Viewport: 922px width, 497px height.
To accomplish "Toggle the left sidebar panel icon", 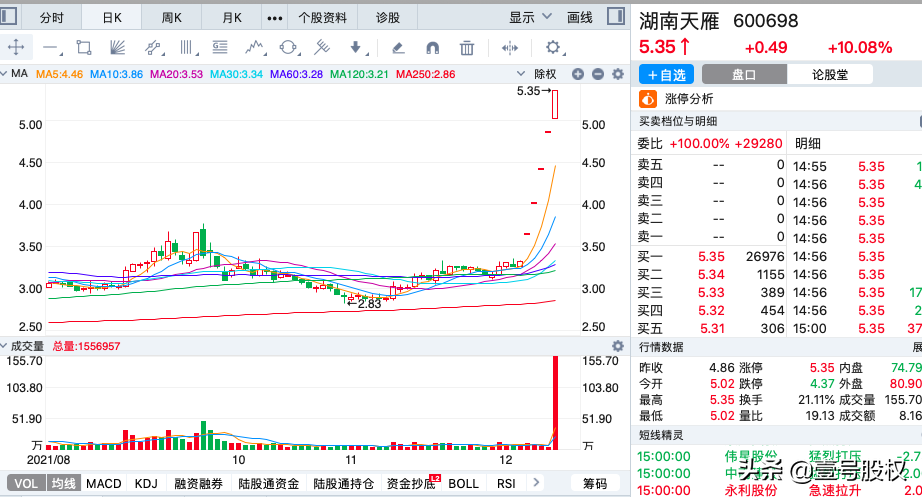I will click(x=8, y=16).
